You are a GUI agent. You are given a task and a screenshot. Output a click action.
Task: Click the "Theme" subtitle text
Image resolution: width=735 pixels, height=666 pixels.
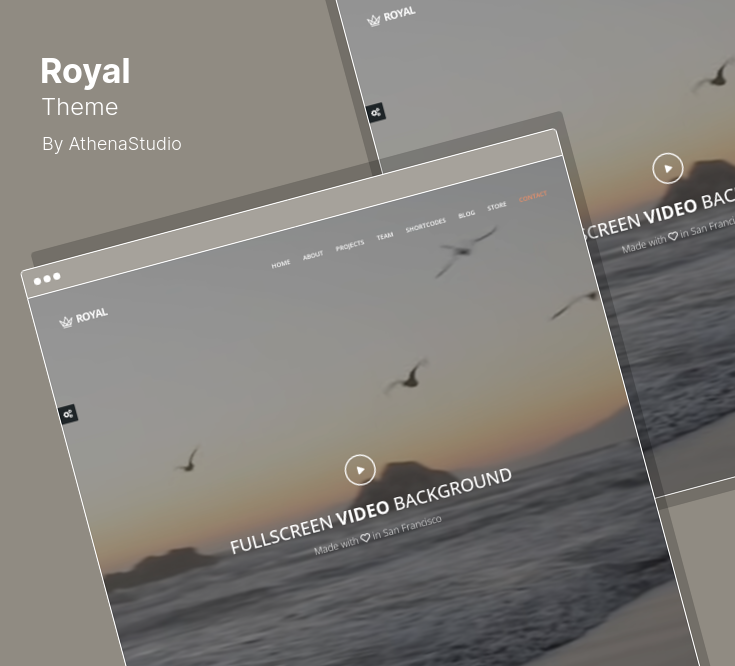[80, 107]
